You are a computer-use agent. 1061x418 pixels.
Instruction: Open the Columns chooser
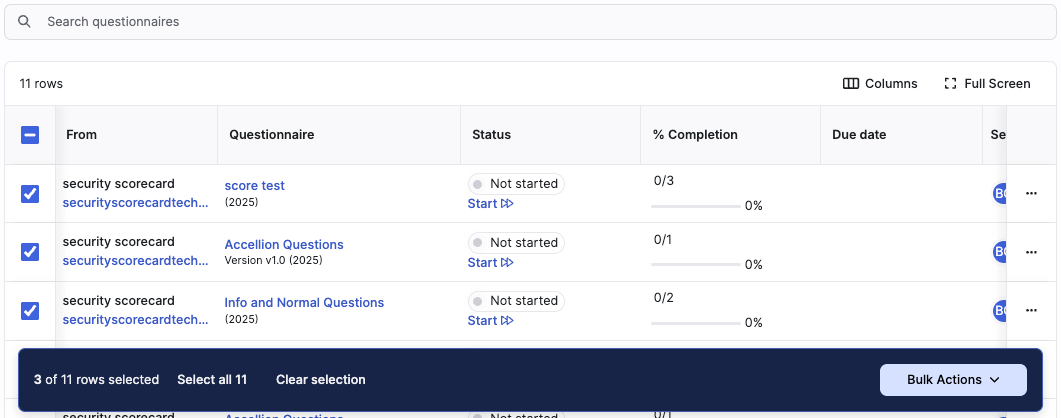[x=880, y=84]
